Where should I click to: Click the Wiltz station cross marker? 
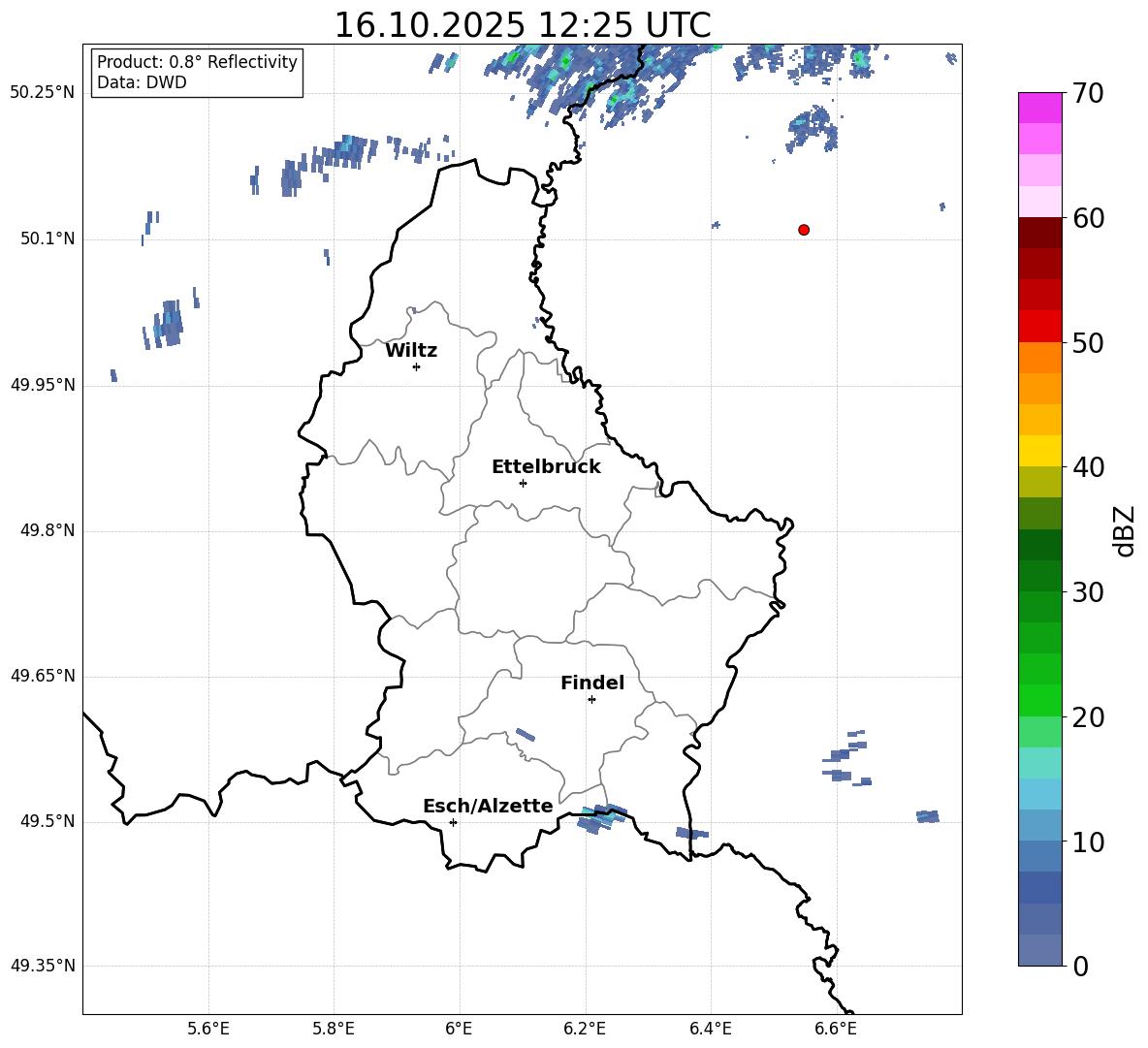click(417, 366)
